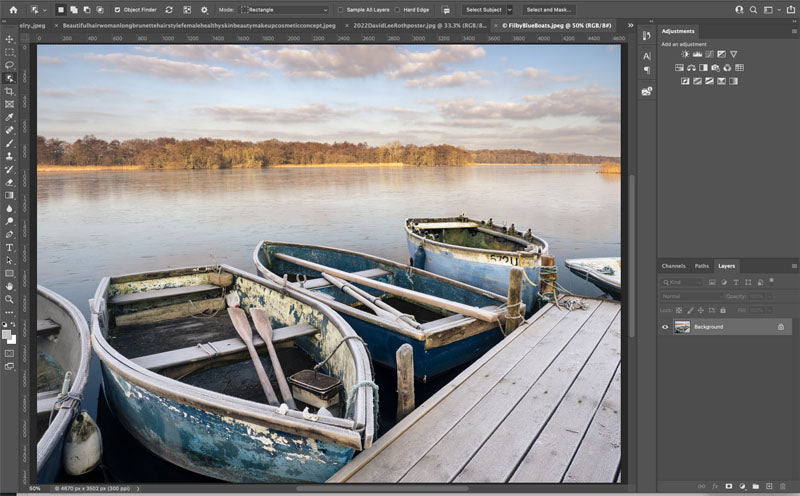Click the Select and Mask button

[x=549, y=10]
